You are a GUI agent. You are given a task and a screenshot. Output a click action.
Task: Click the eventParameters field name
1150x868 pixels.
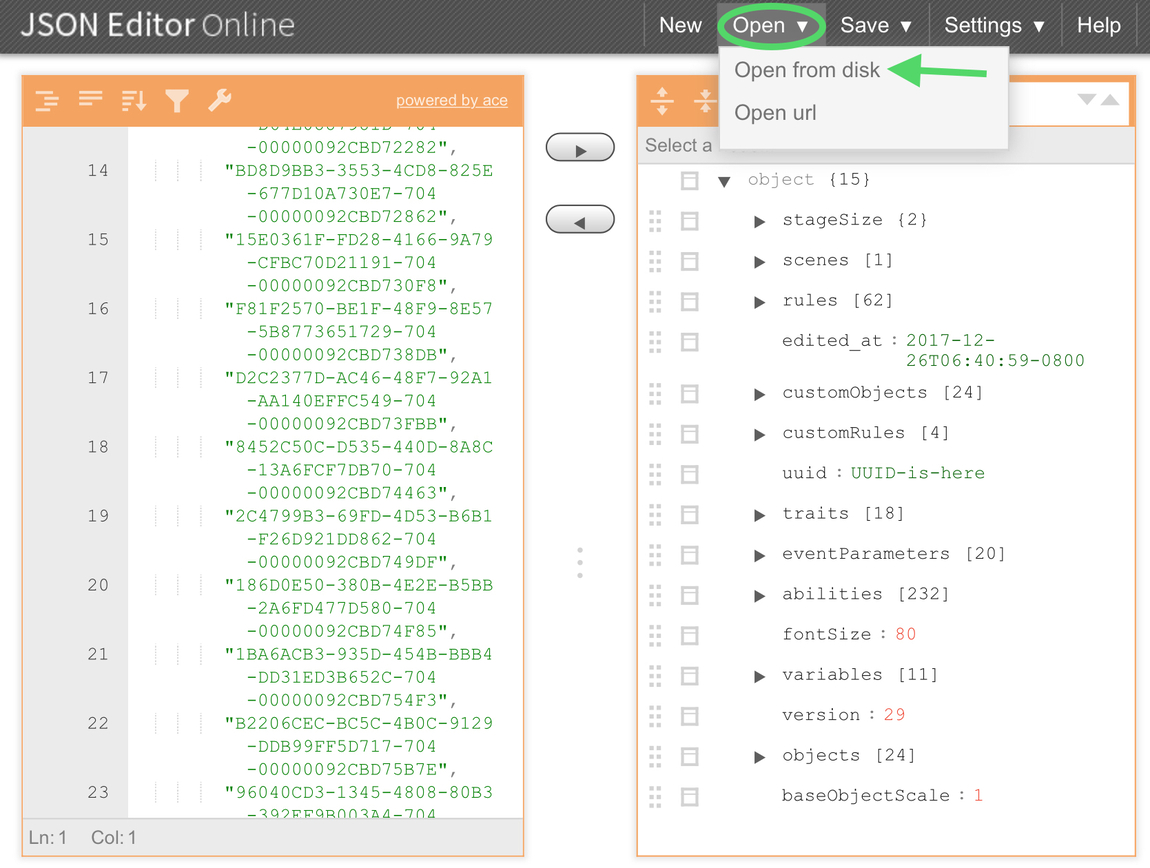pyautogui.click(x=865, y=554)
